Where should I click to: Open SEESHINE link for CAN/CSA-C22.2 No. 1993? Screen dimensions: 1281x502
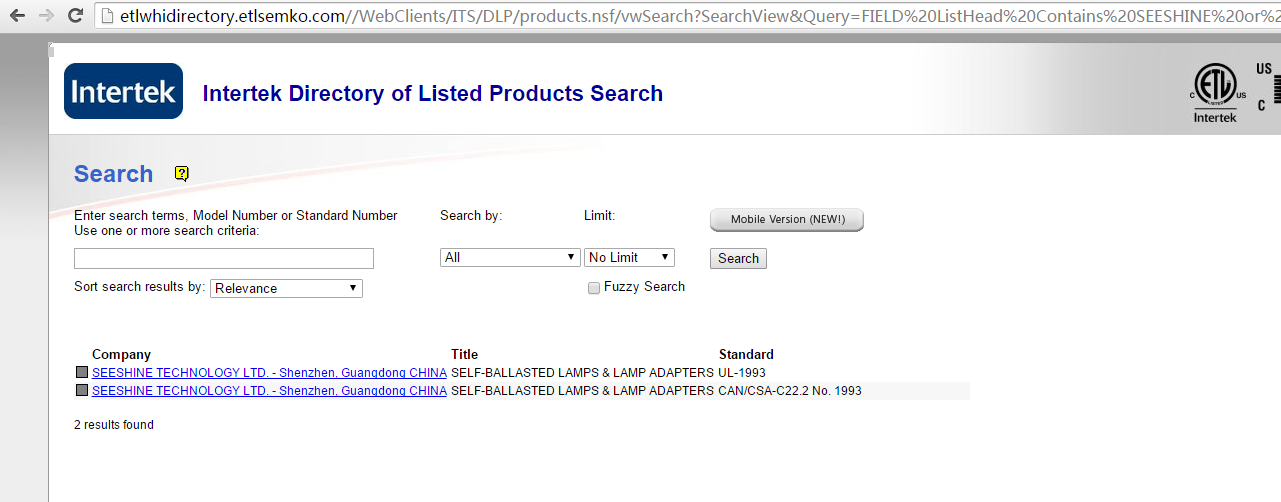pos(269,391)
